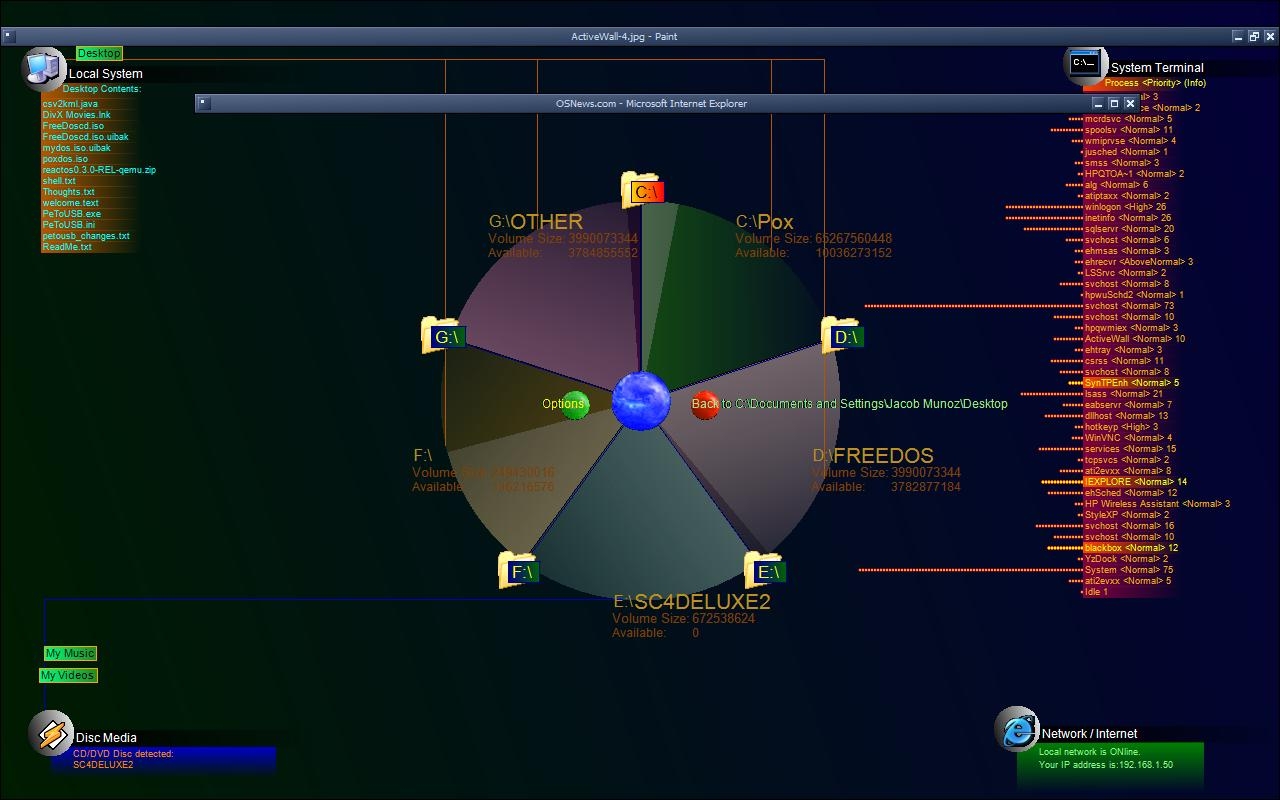Select the Desktop button near Local System
Image resolution: width=1280 pixels, height=800 pixels.
tap(99, 53)
